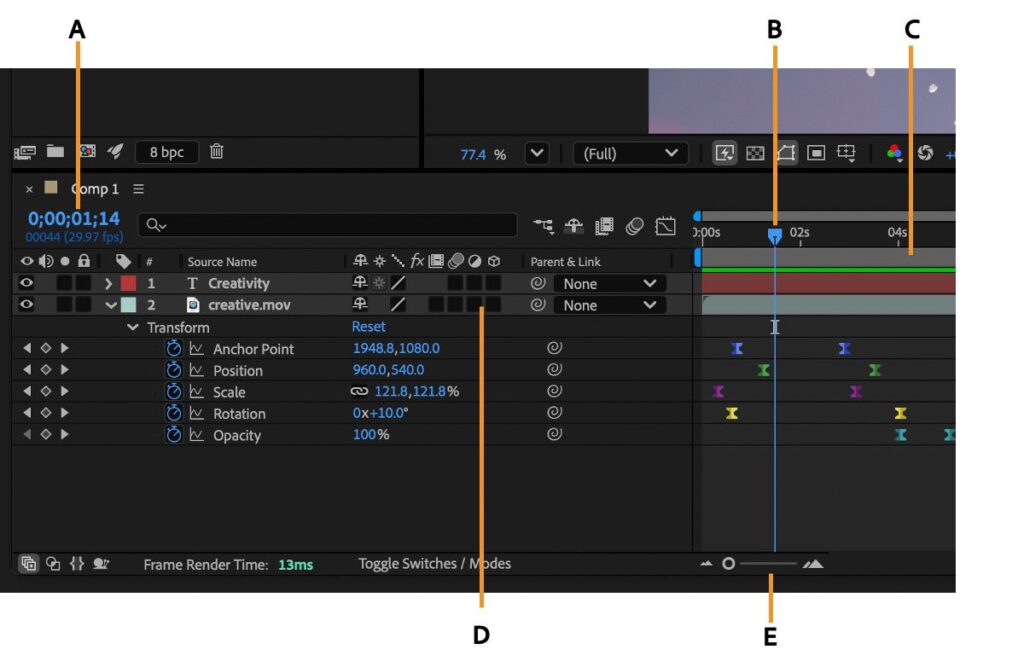Open the timeline panel menu
Image resolution: width=1024 pixels, height=661 pixels.
pyautogui.click(x=138, y=188)
